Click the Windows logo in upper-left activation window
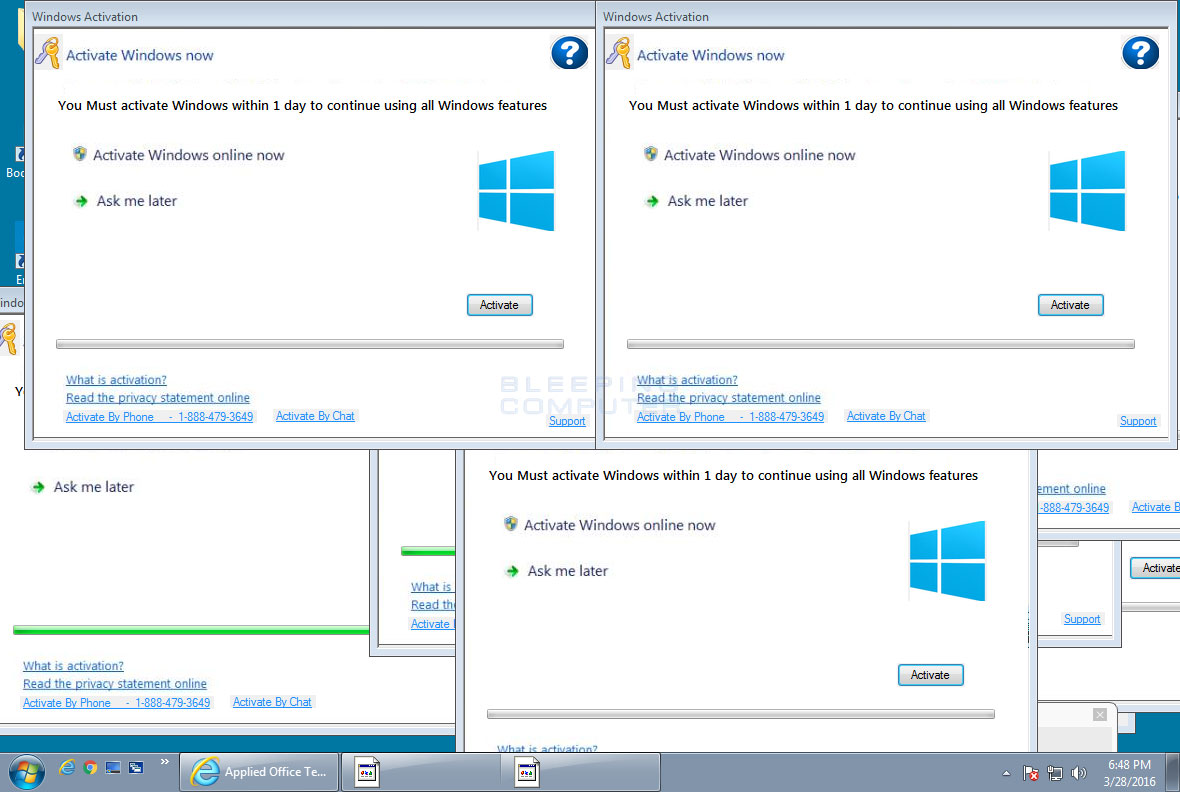Image resolution: width=1180 pixels, height=792 pixels. 516,190
